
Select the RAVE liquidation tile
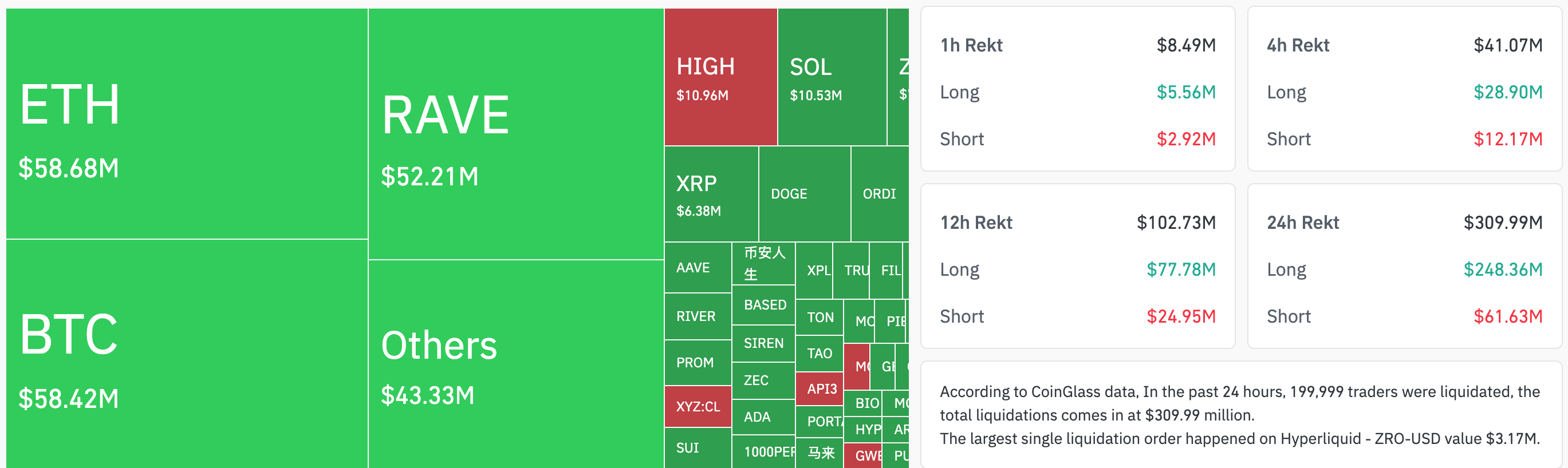click(x=515, y=134)
